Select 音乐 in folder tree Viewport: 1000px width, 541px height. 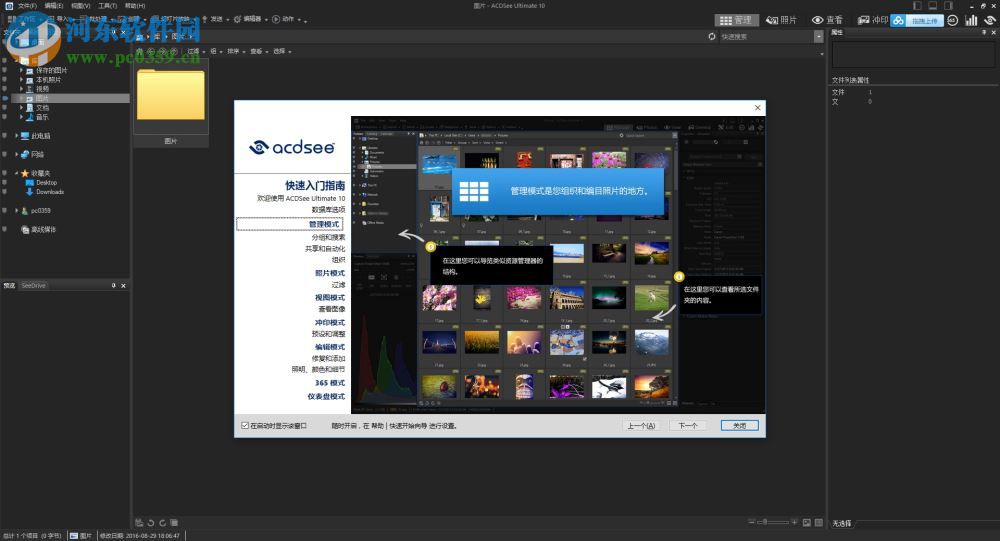click(42, 117)
